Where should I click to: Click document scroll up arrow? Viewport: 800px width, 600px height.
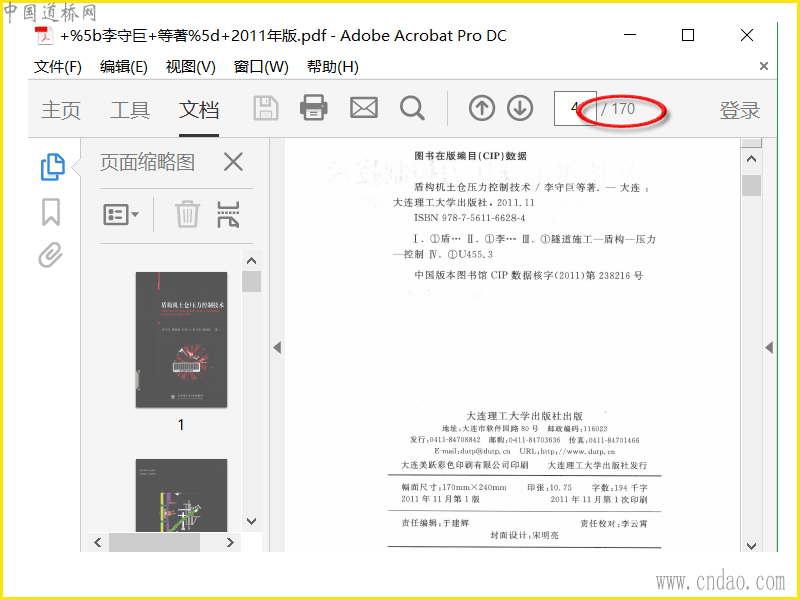click(751, 159)
